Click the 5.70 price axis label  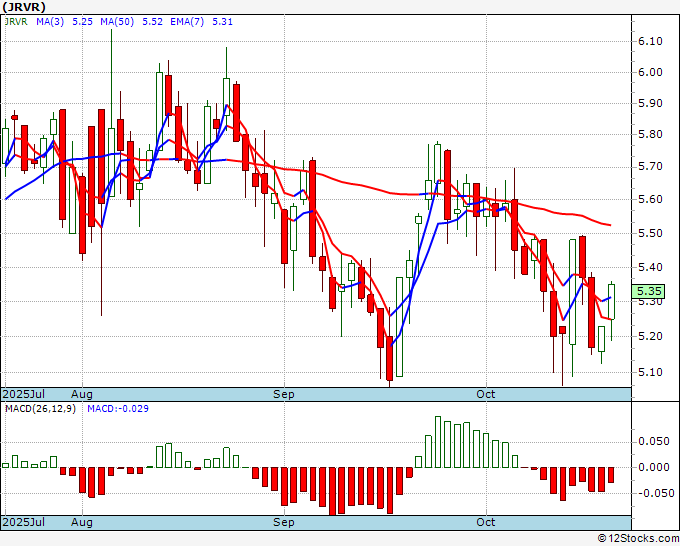[651, 167]
